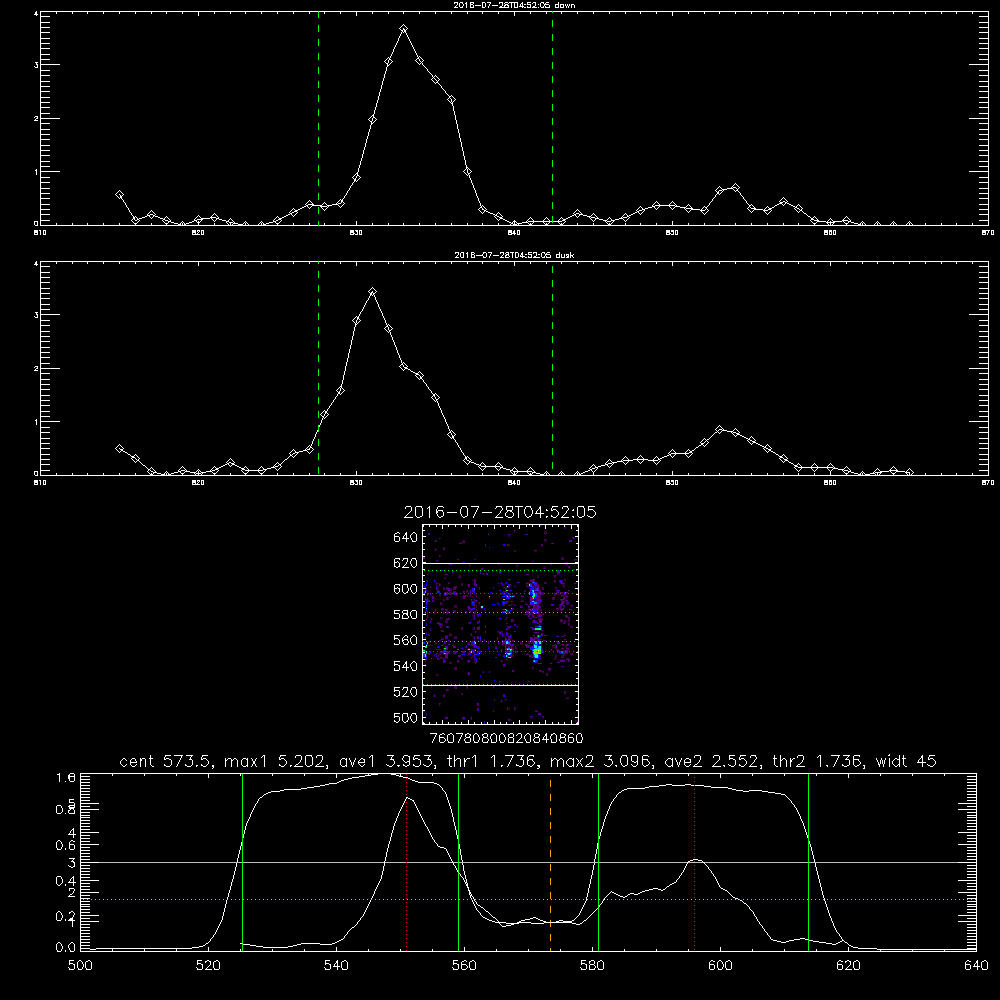This screenshot has height=1000, width=1000.
Task: Click the 'widt 45' value
Action: pyautogui.click(x=906, y=761)
